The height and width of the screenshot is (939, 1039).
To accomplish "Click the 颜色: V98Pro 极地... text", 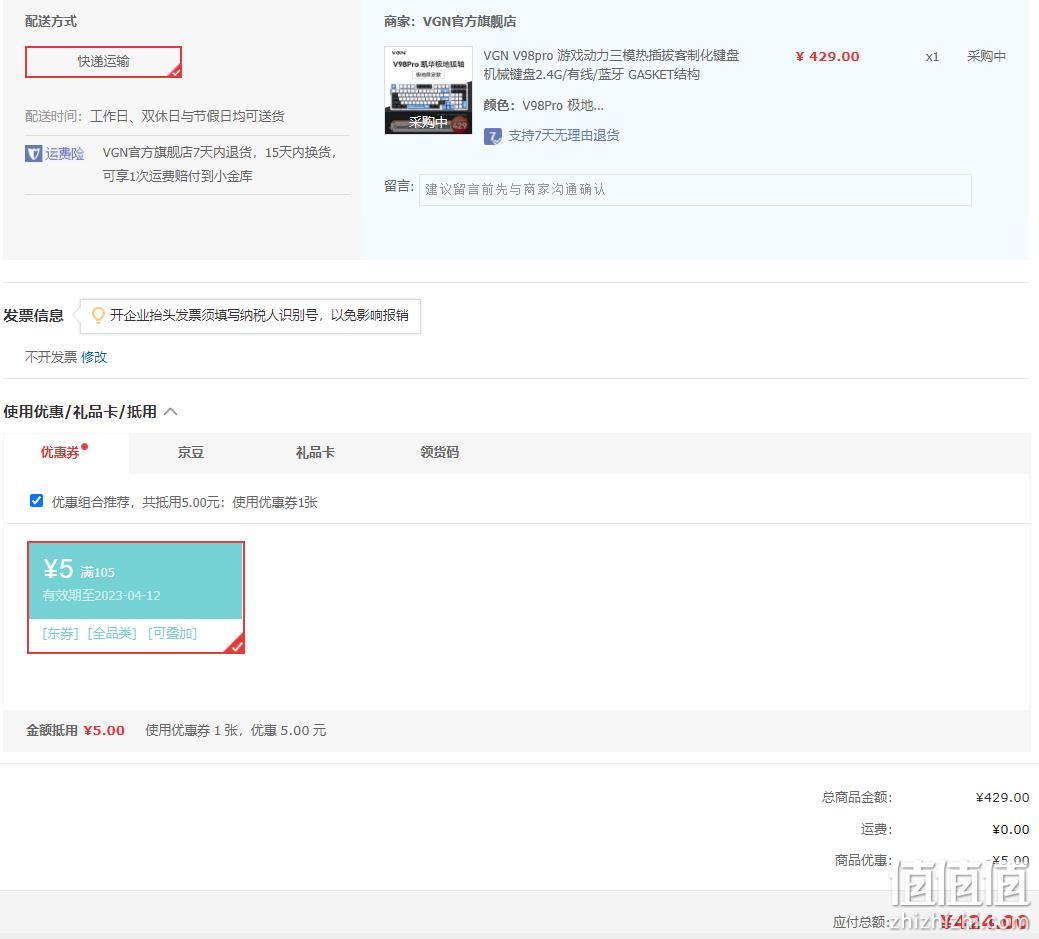I will coord(543,105).
